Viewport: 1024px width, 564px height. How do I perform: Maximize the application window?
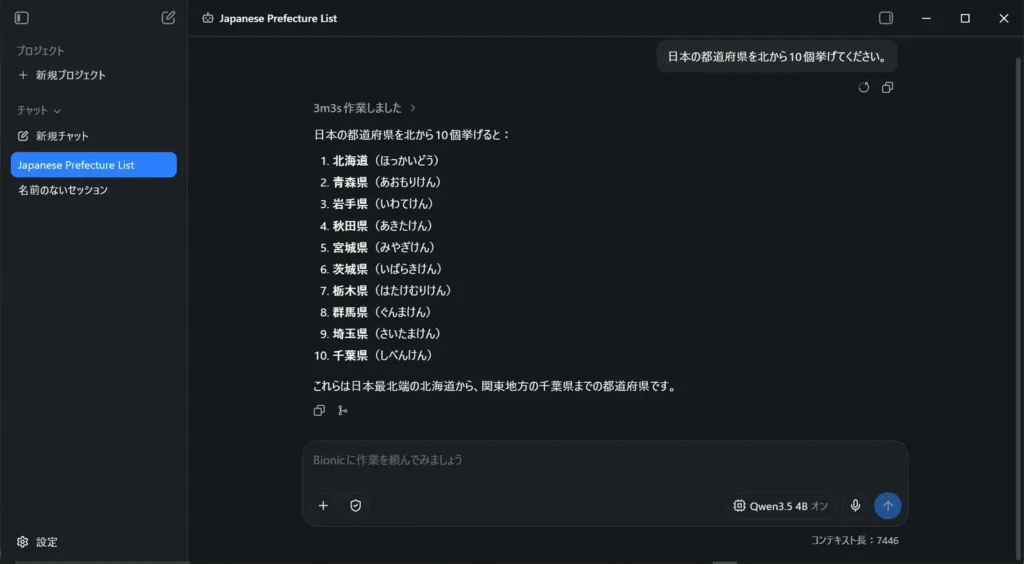click(x=965, y=18)
